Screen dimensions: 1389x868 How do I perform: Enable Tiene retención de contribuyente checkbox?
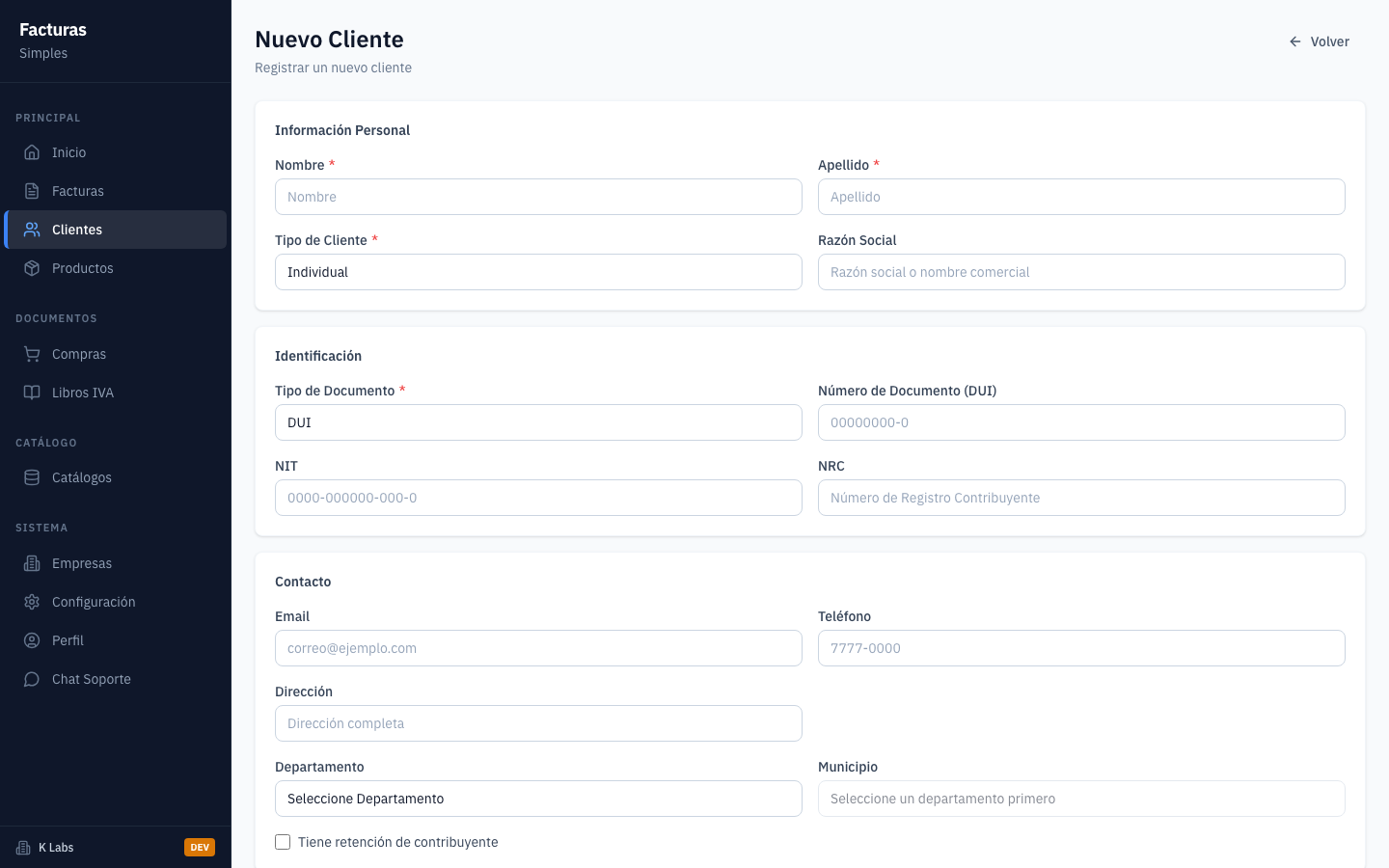[x=283, y=842]
